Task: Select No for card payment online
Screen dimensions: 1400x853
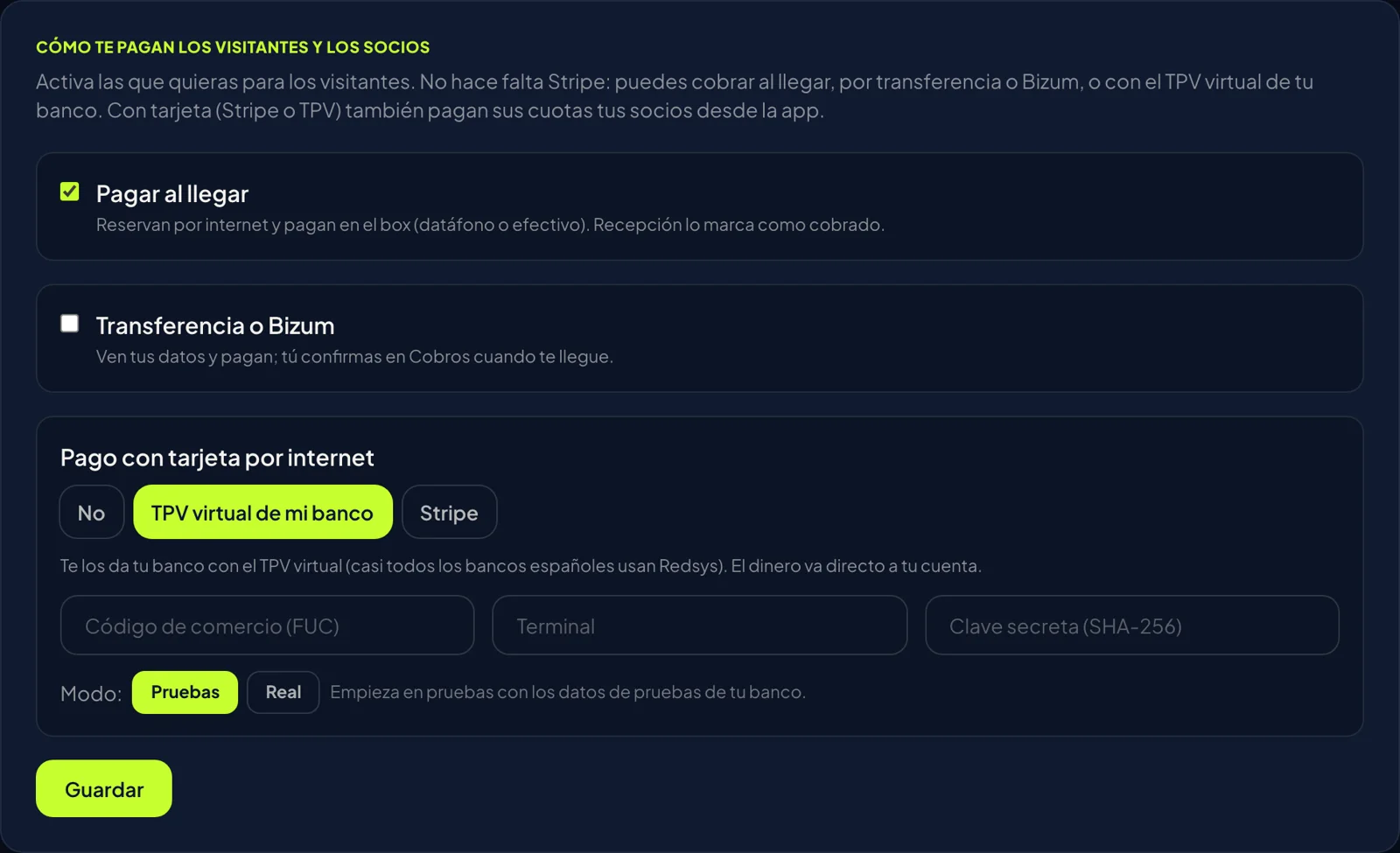Action: click(x=92, y=513)
